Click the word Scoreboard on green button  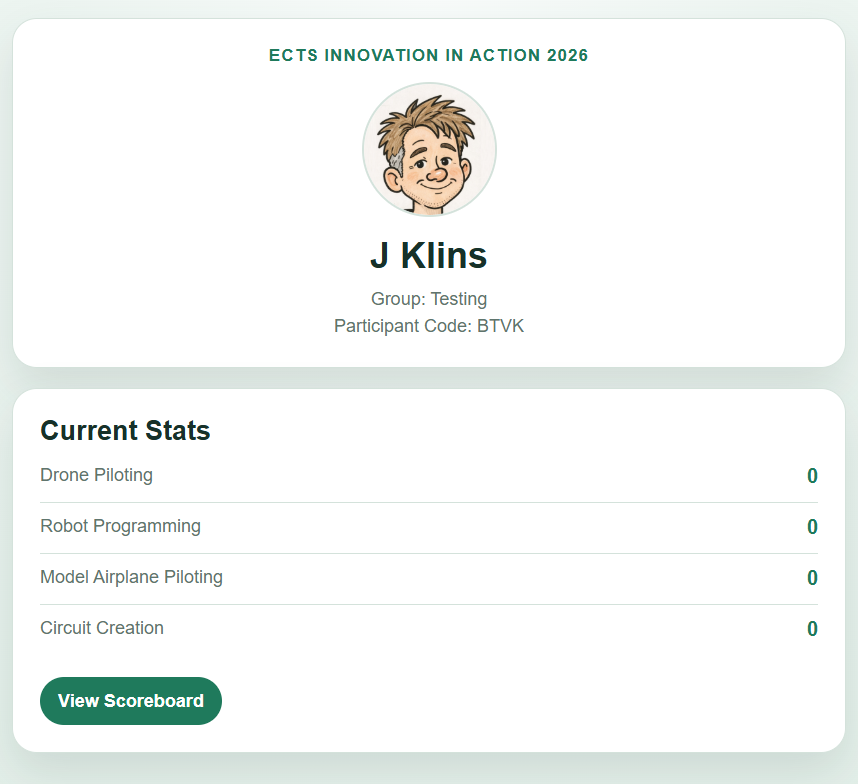154,701
